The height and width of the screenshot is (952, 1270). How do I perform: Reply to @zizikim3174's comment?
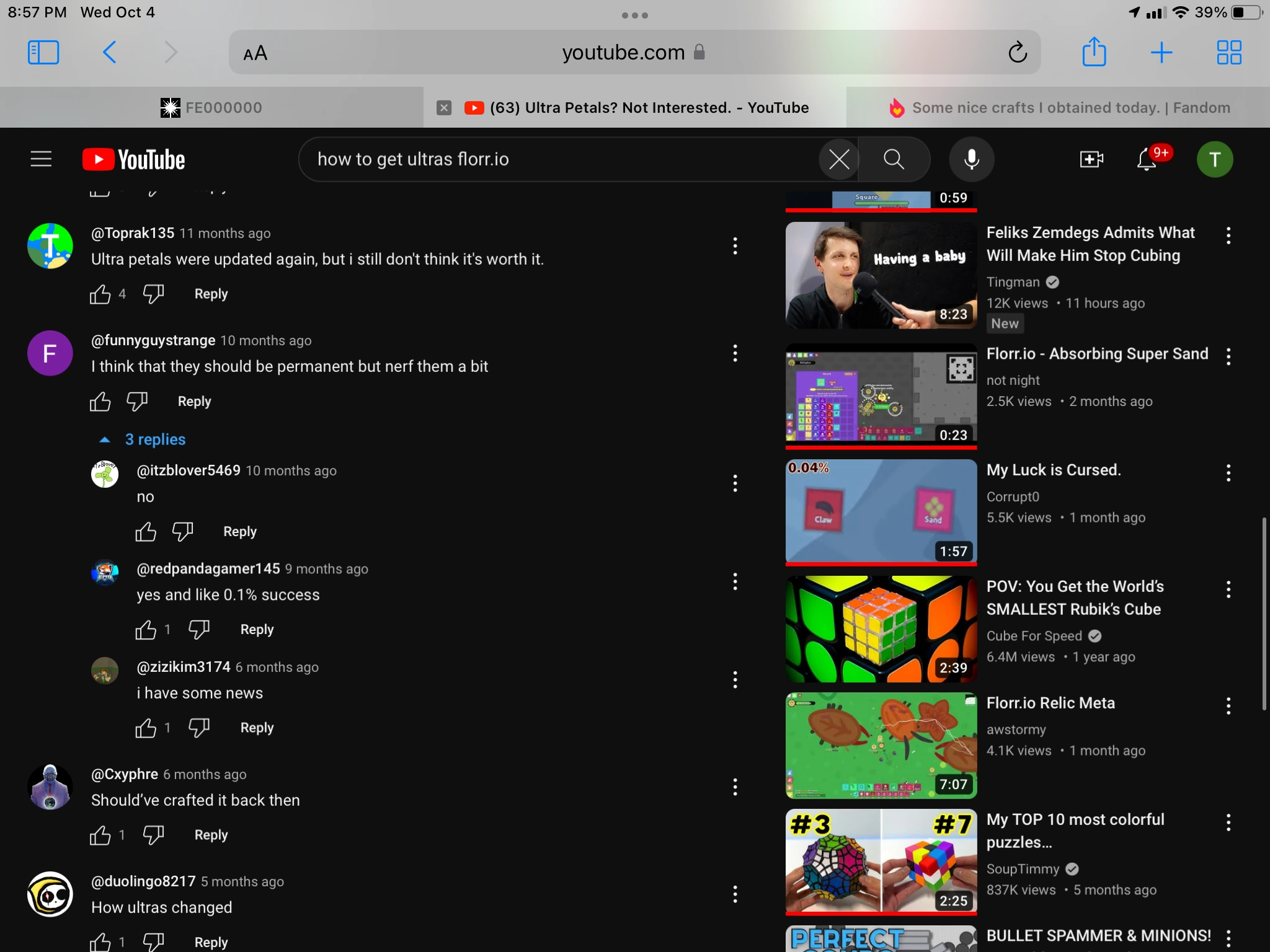(257, 728)
